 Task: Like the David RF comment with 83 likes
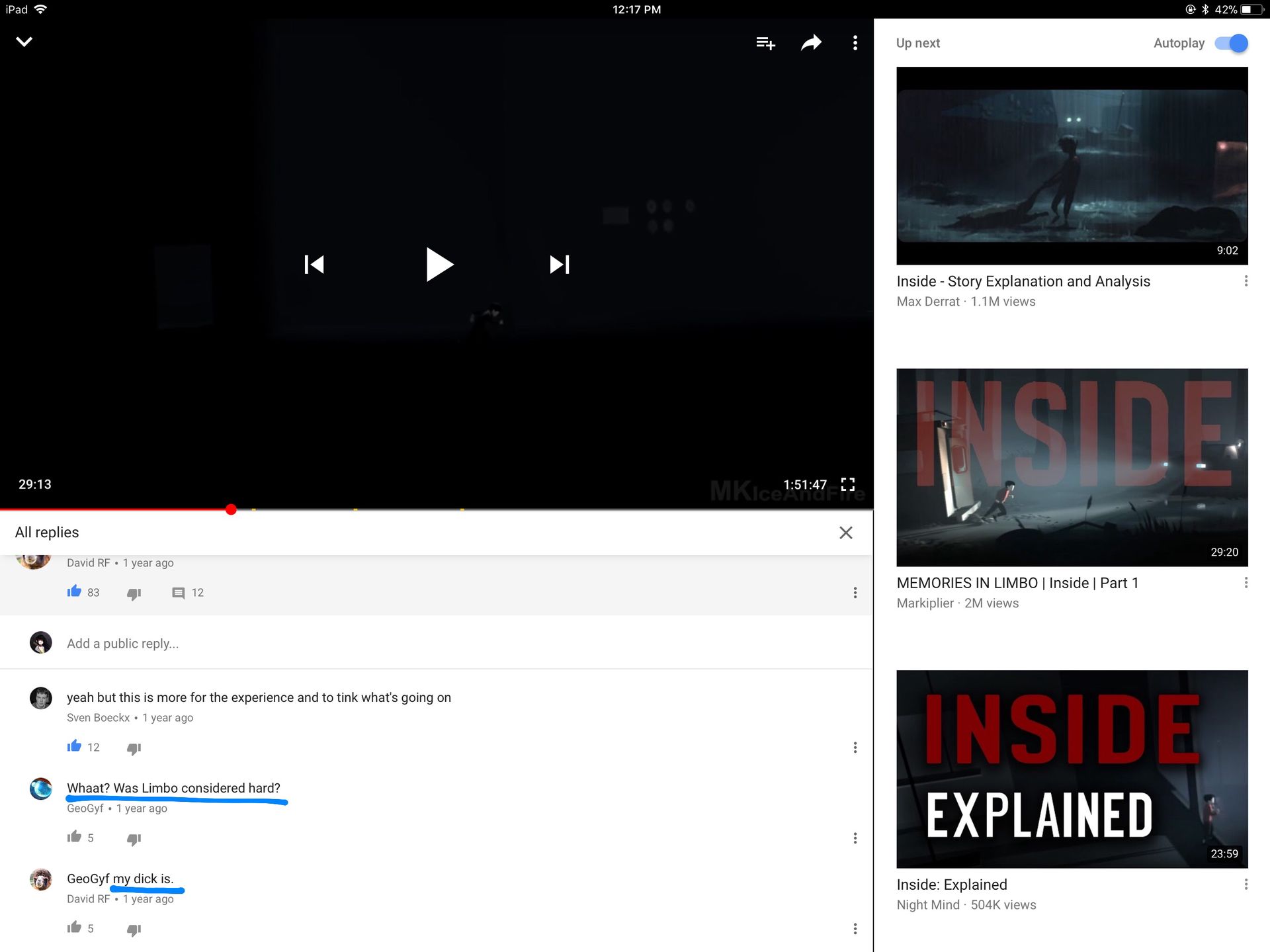74,591
